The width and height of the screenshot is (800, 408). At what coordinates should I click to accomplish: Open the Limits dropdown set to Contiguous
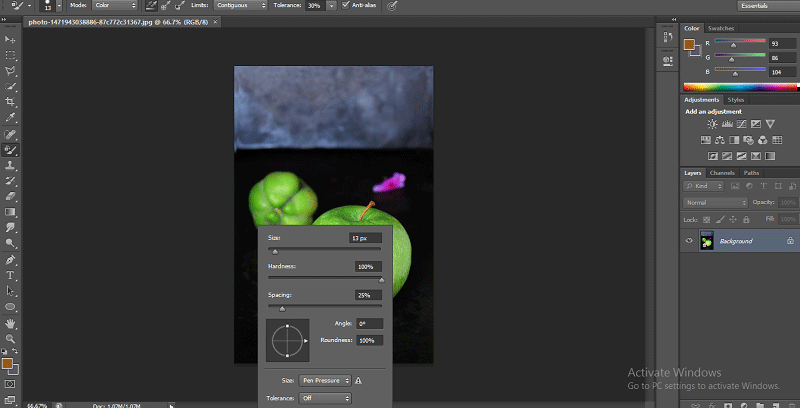pos(238,5)
